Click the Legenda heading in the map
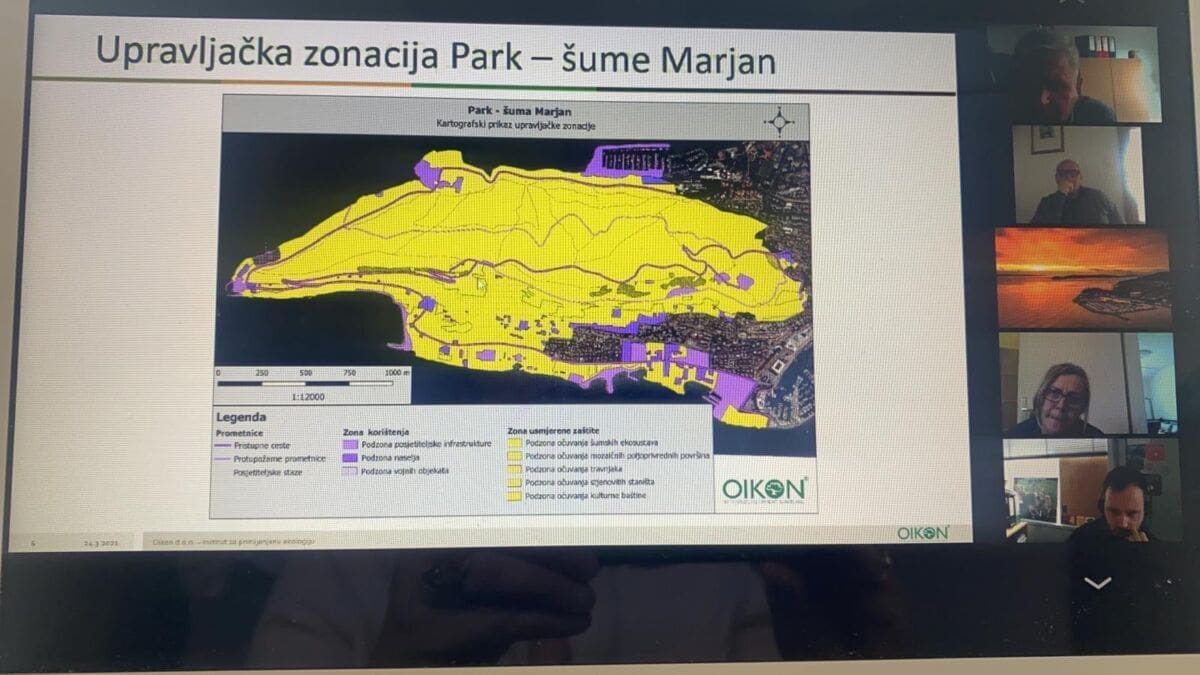1200x675 pixels. tap(240, 416)
